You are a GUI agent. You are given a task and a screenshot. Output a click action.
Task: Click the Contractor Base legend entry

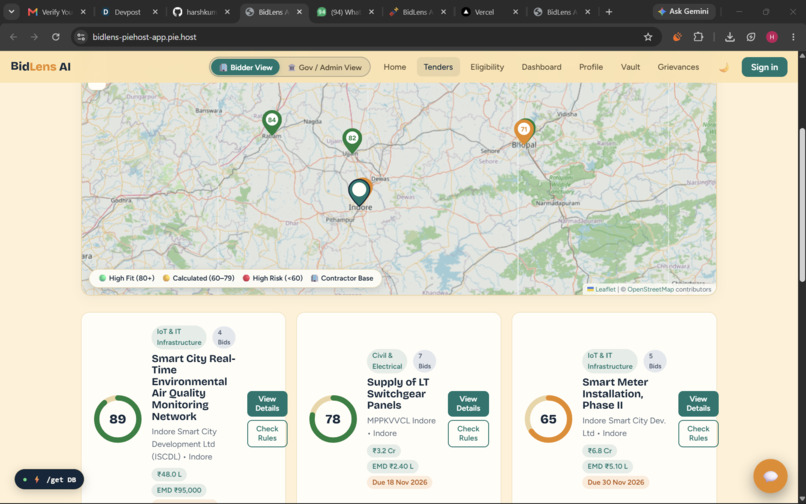coord(342,278)
